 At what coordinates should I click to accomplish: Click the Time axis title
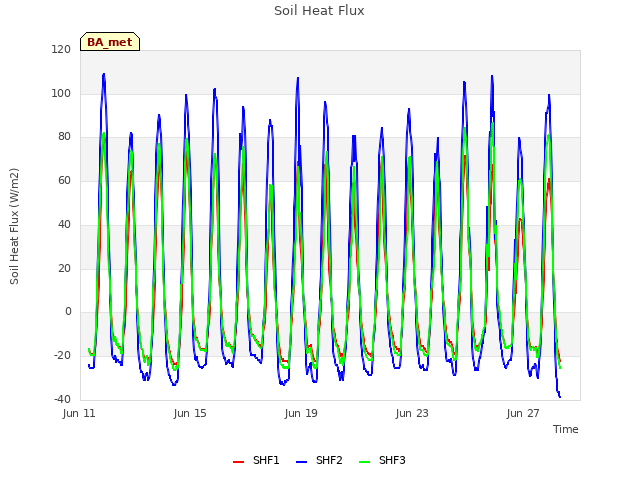566,429
